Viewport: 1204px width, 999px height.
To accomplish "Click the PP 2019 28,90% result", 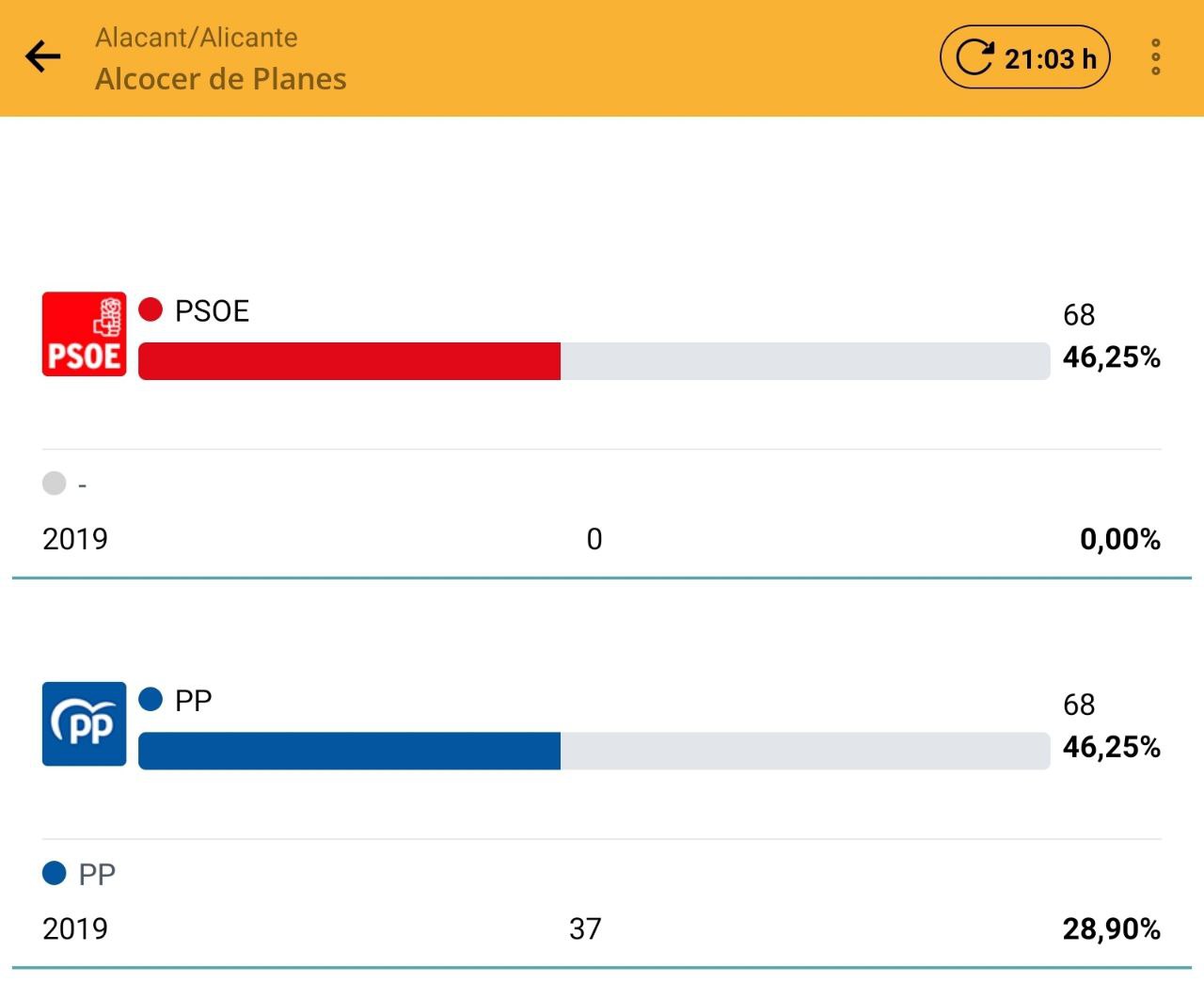I will click(1111, 929).
